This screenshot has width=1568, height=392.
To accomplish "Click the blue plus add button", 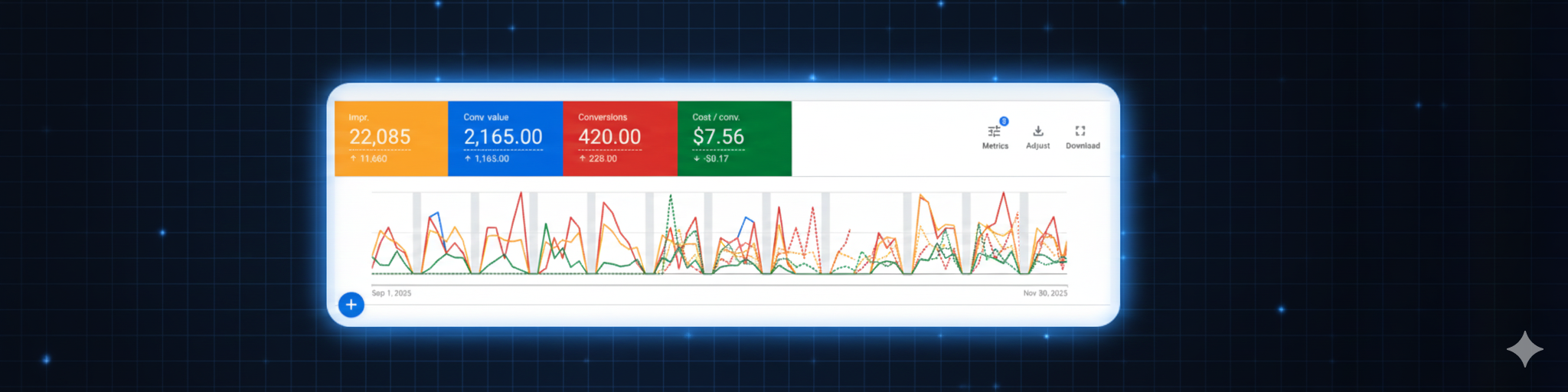I will [x=351, y=305].
